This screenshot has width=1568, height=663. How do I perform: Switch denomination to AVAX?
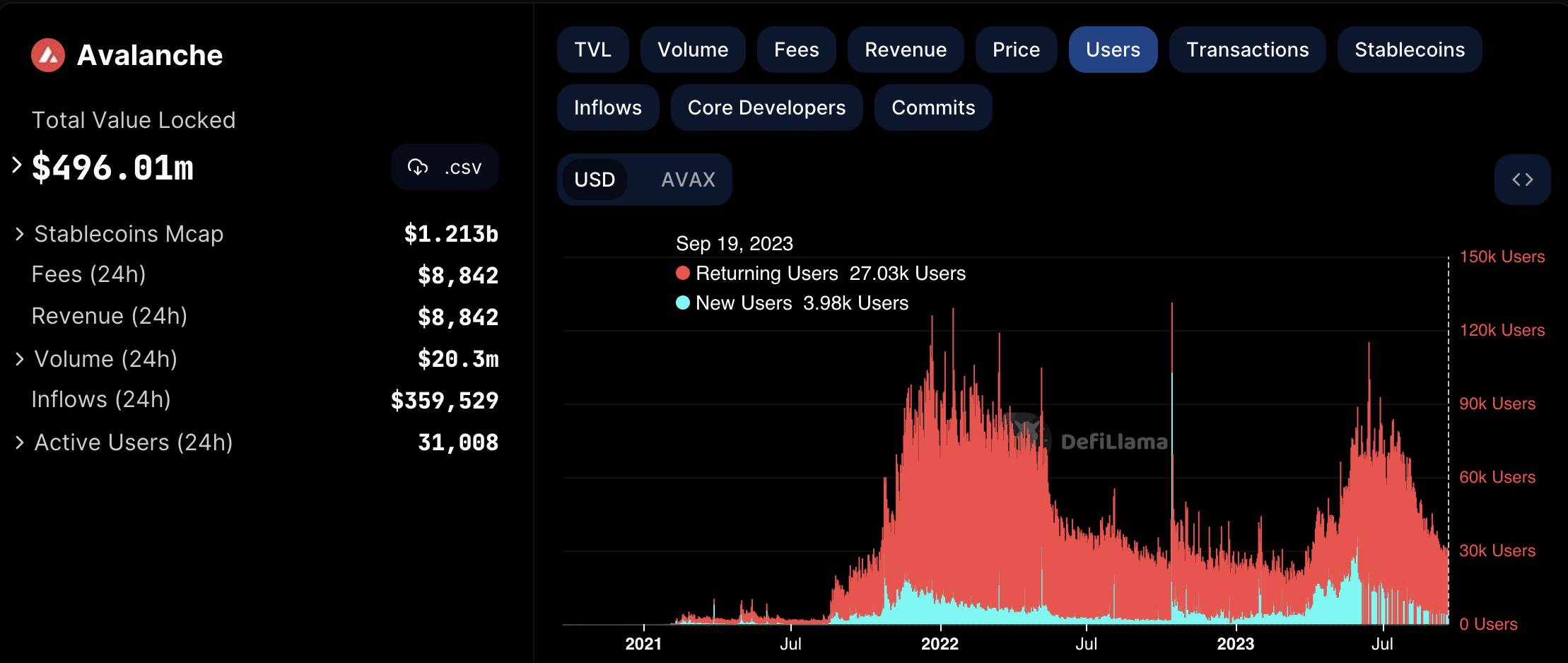coord(688,180)
